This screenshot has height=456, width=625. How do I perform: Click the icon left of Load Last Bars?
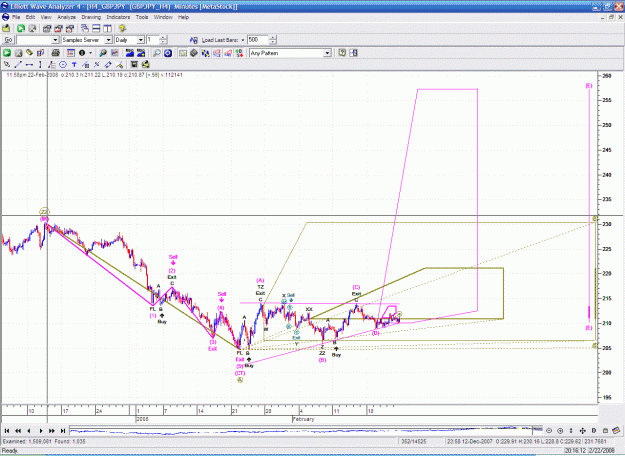coord(194,40)
